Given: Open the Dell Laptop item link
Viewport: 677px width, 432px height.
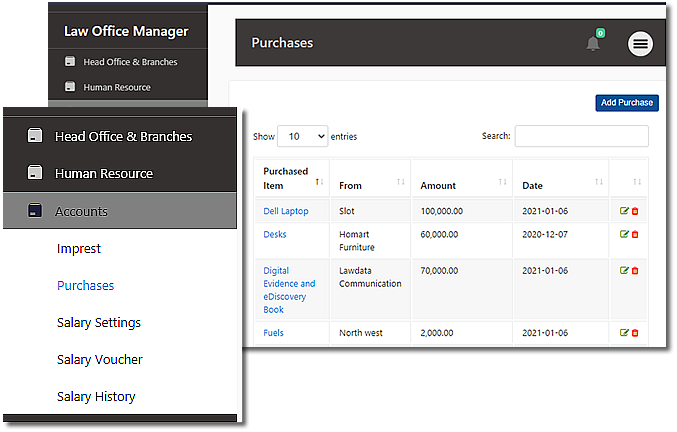Looking at the screenshot, I should pos(285,211).
